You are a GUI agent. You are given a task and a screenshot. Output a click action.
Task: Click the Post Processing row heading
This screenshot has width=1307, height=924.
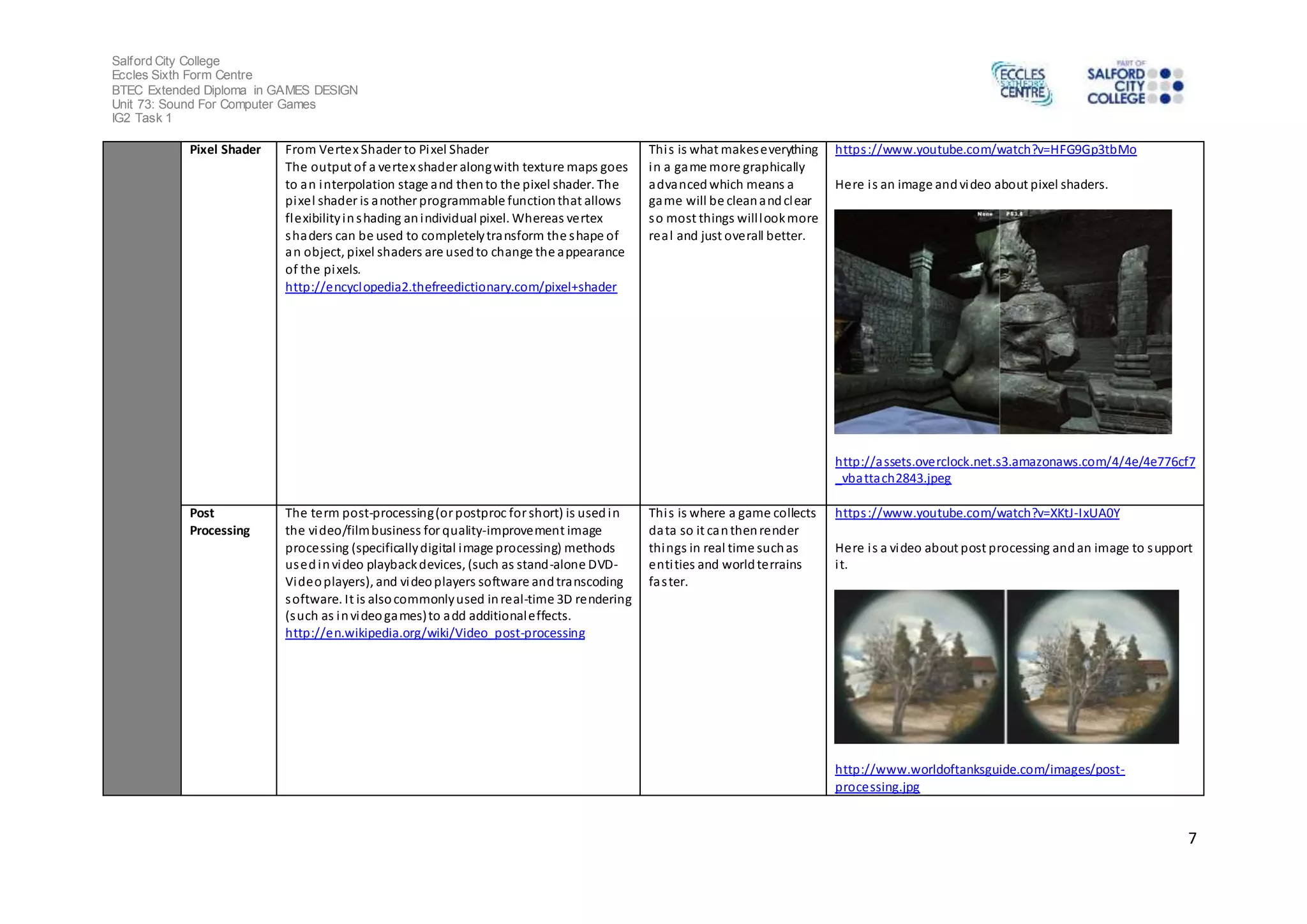tap(219, 522)
